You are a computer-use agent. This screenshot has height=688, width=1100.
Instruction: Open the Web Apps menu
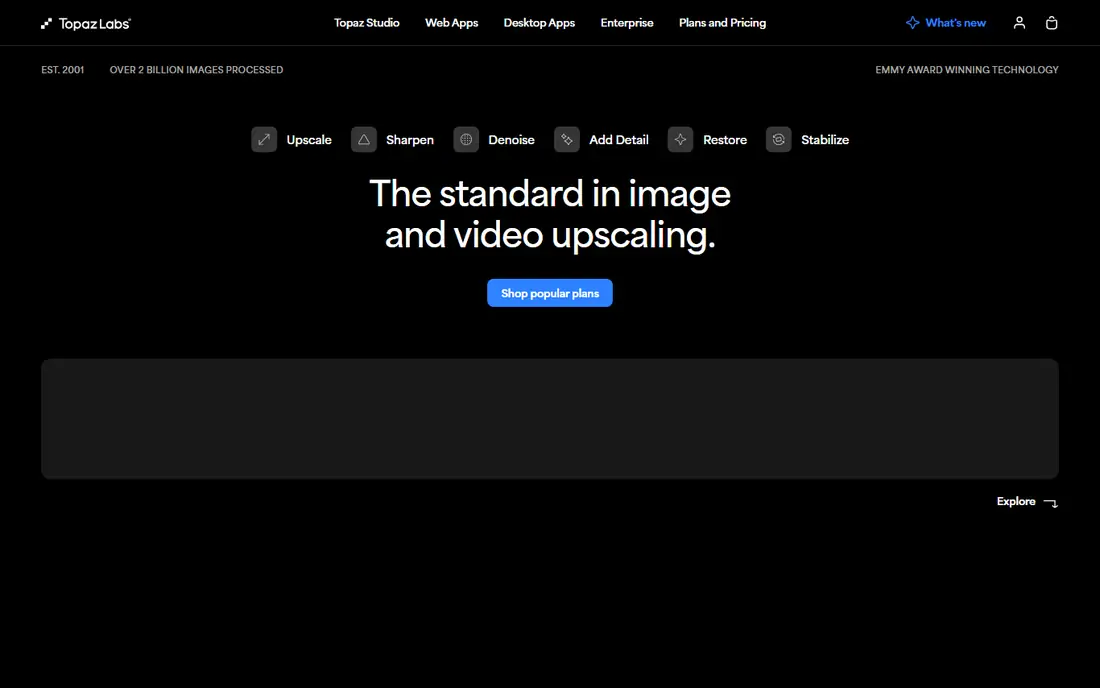451,23
